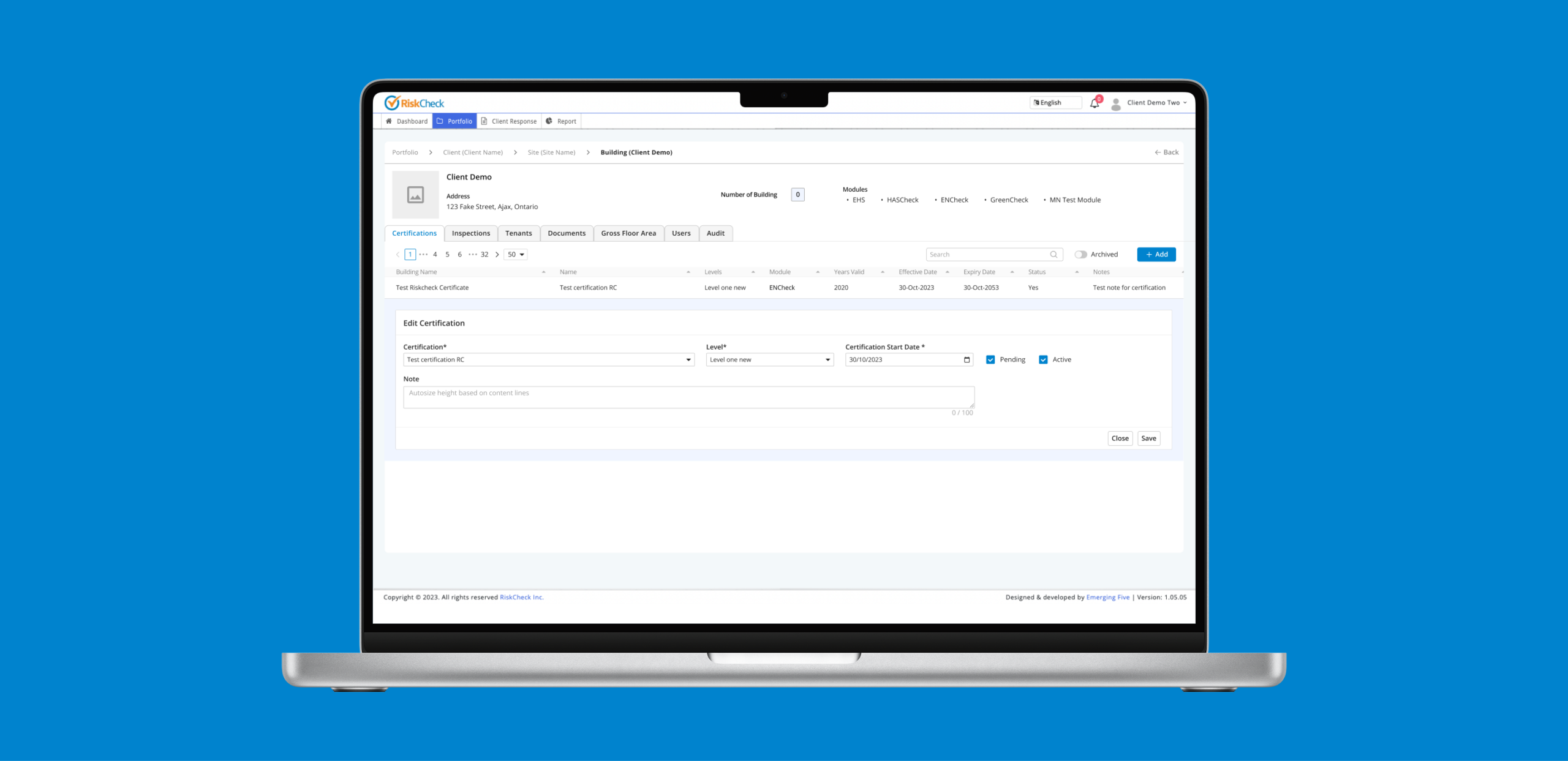Screen dimensions: 1568x761
Task: Click into the Note text area
Action: point(688,397)
